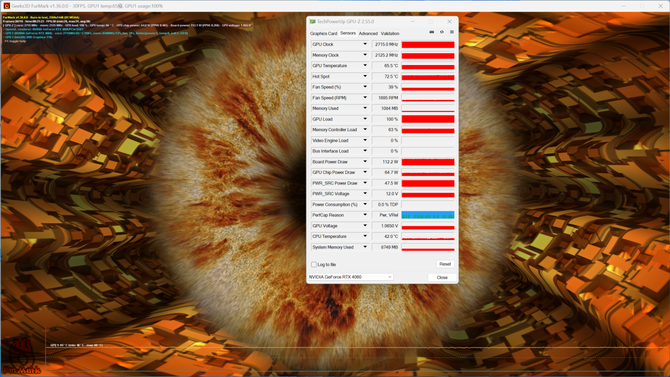
Task: Click the blue PerfCap Reason graph bar
Action: pos(428,215)
